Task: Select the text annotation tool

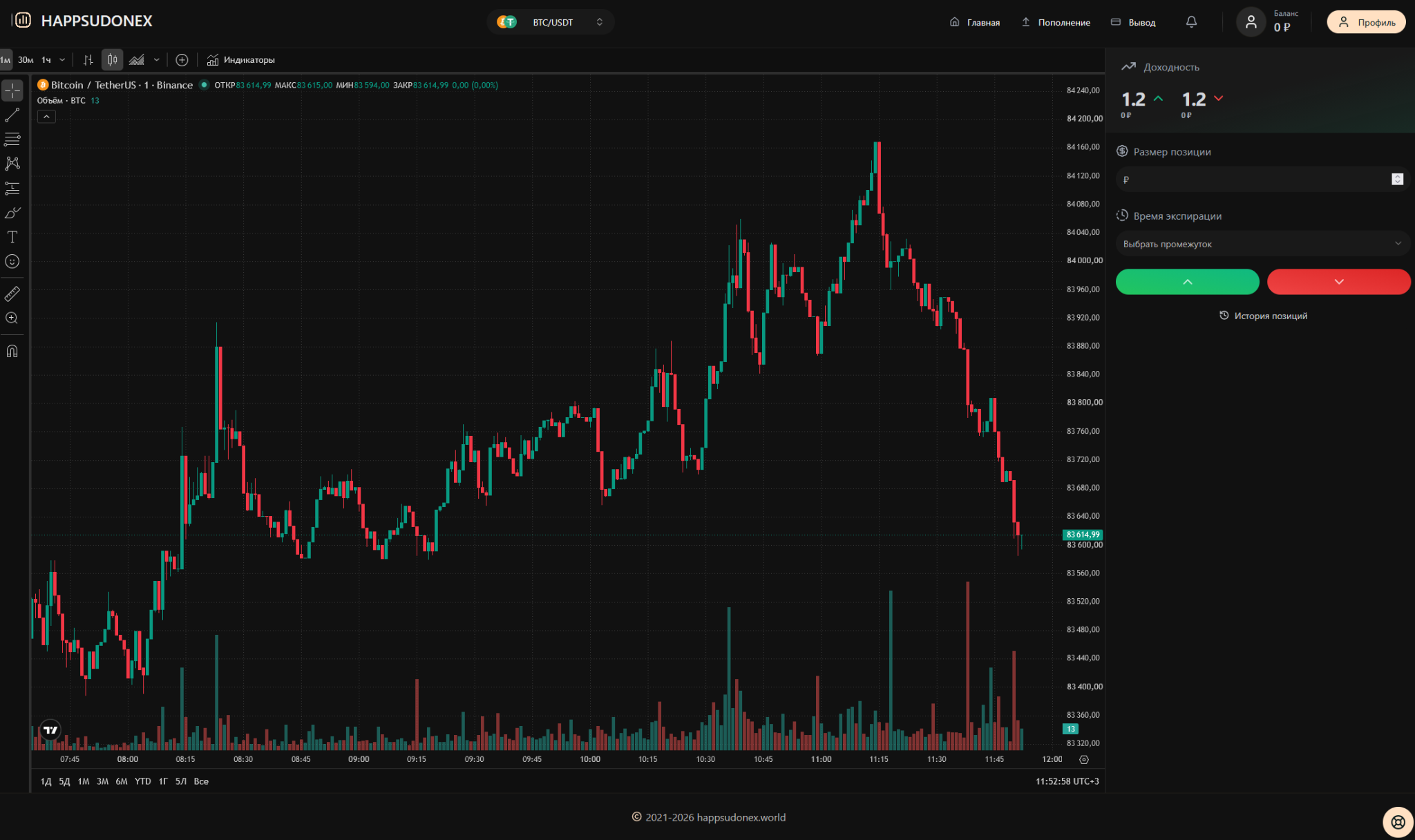Action: point(12,237)
